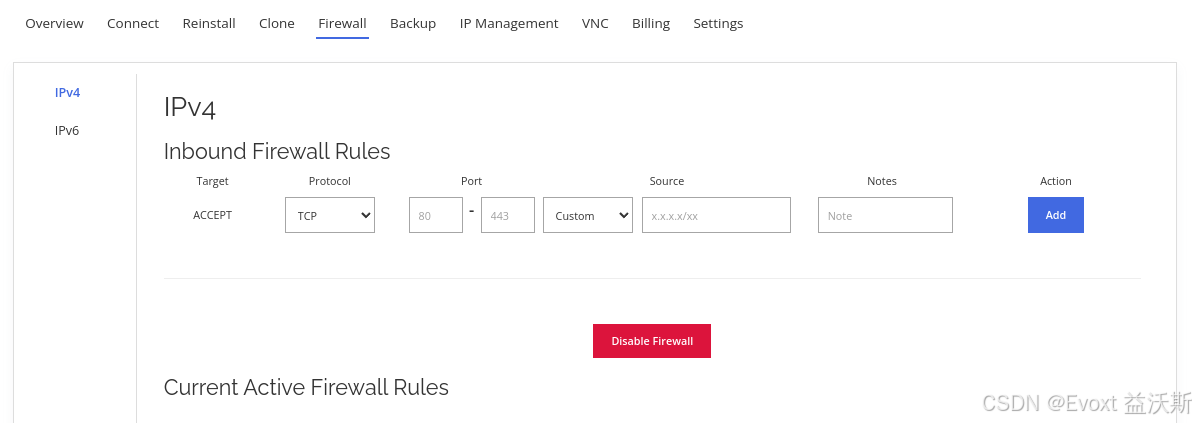
Task: Select the Firewall tab
Action: 342,24
